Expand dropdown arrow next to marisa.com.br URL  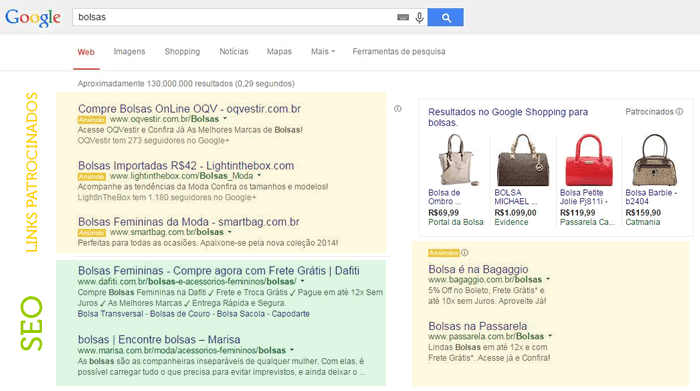pyautogui.click(x=292, y=350)
